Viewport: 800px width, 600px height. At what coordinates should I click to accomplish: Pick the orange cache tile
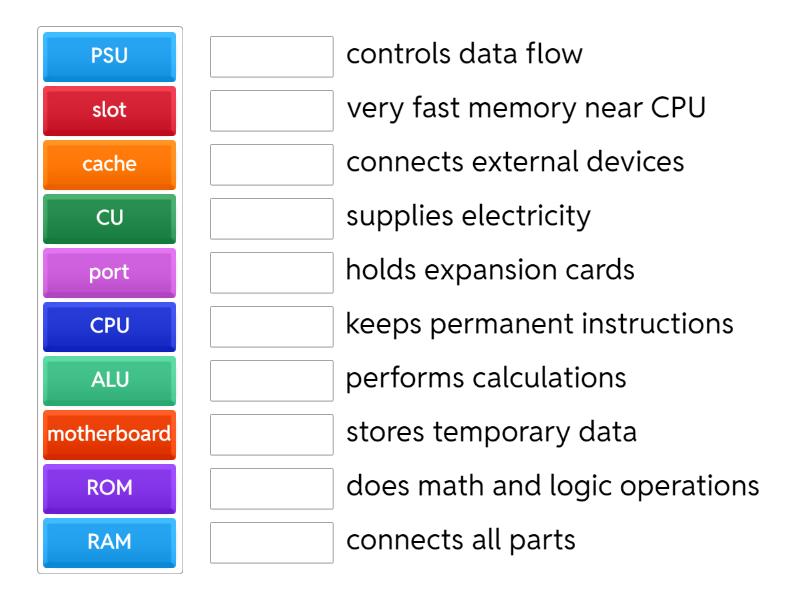110,165
